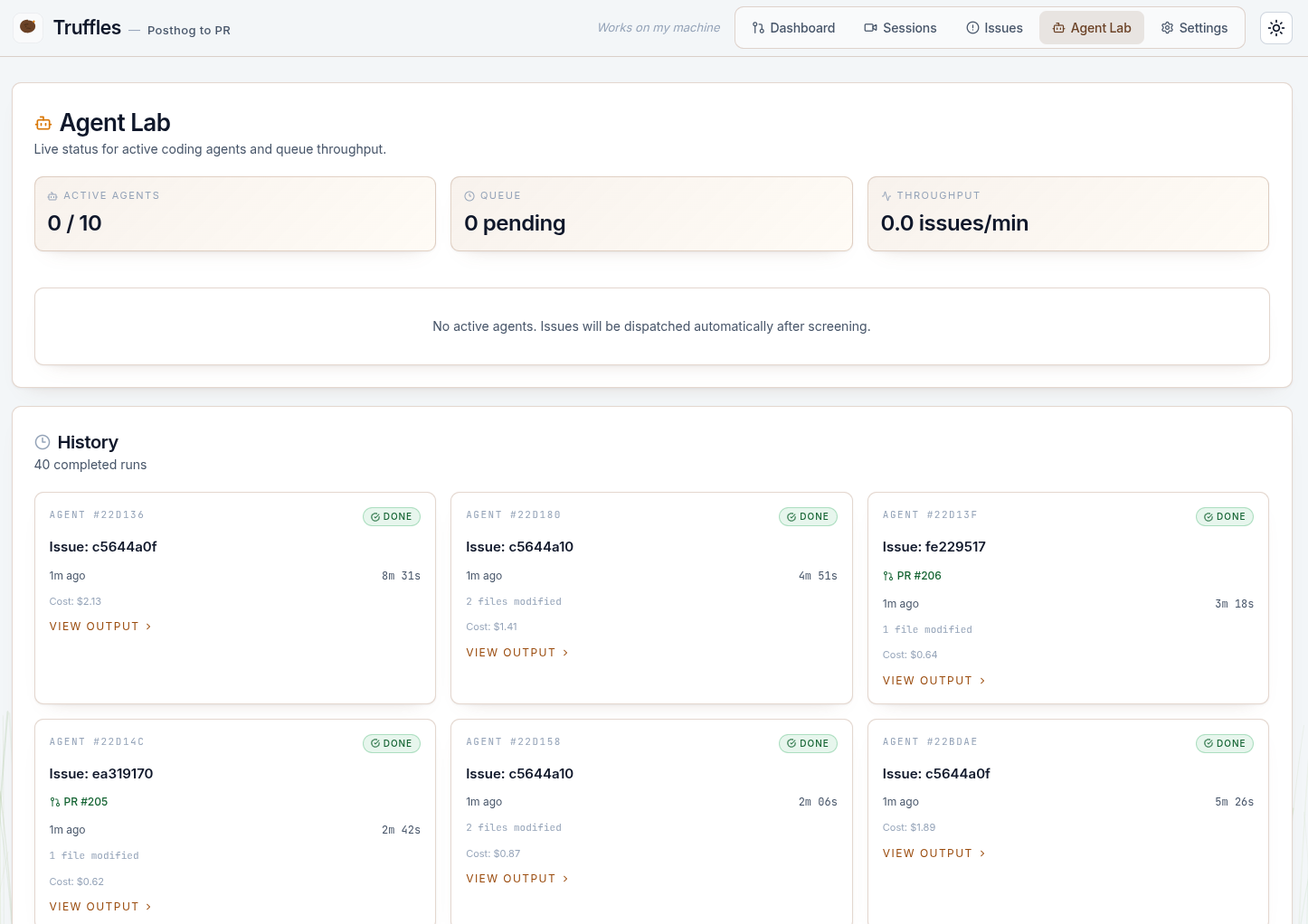Click the Active Agents card icon

52,196
